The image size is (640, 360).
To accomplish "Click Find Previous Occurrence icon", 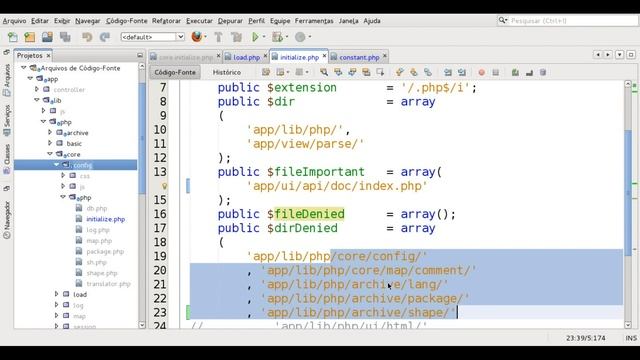I will 338,72.
